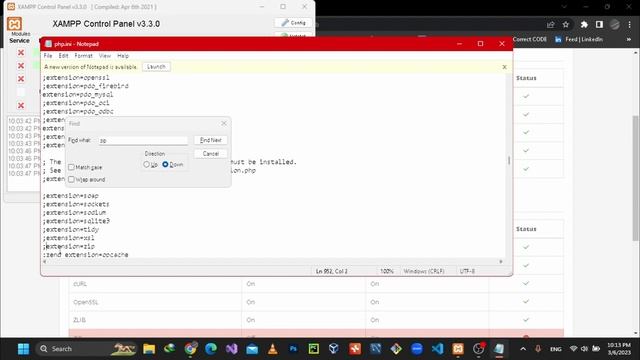Click Windows (CRLF) in status bar
Viewport: 640px width, 360px height.
point(424,271)
